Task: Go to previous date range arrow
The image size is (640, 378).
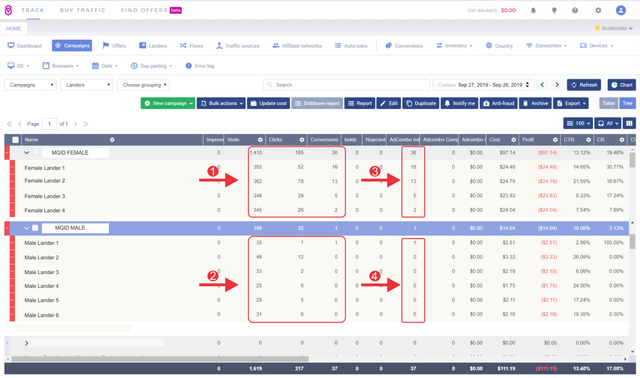Action: coord(542,85)
